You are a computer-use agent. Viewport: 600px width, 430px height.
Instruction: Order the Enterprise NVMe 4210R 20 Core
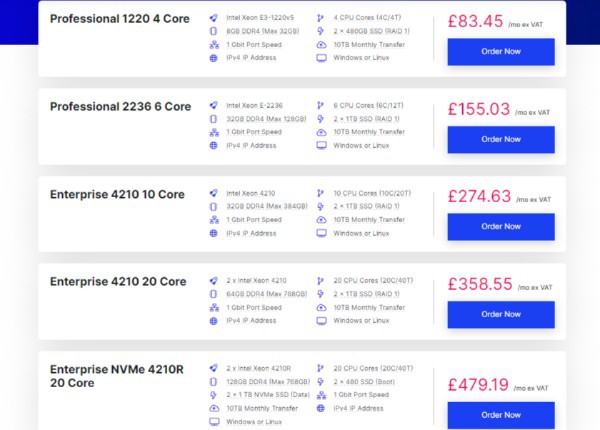point(501,415)
